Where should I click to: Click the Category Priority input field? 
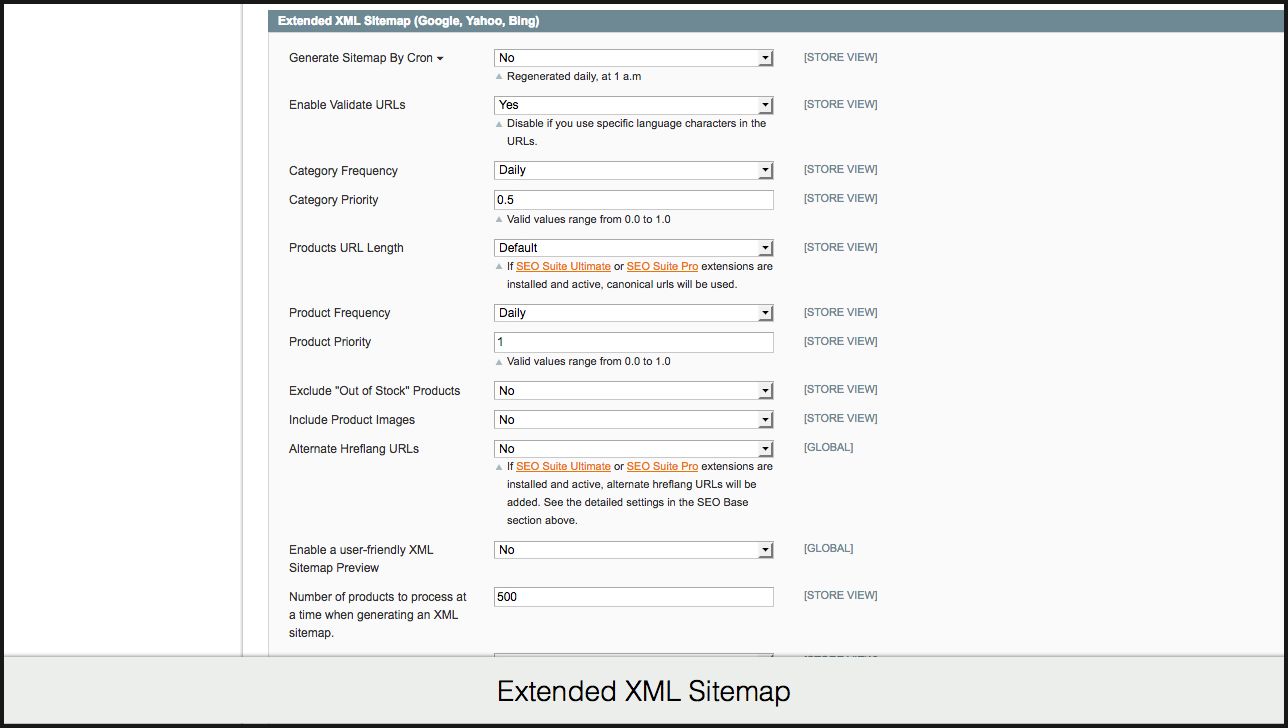click(x=633, y=200)
